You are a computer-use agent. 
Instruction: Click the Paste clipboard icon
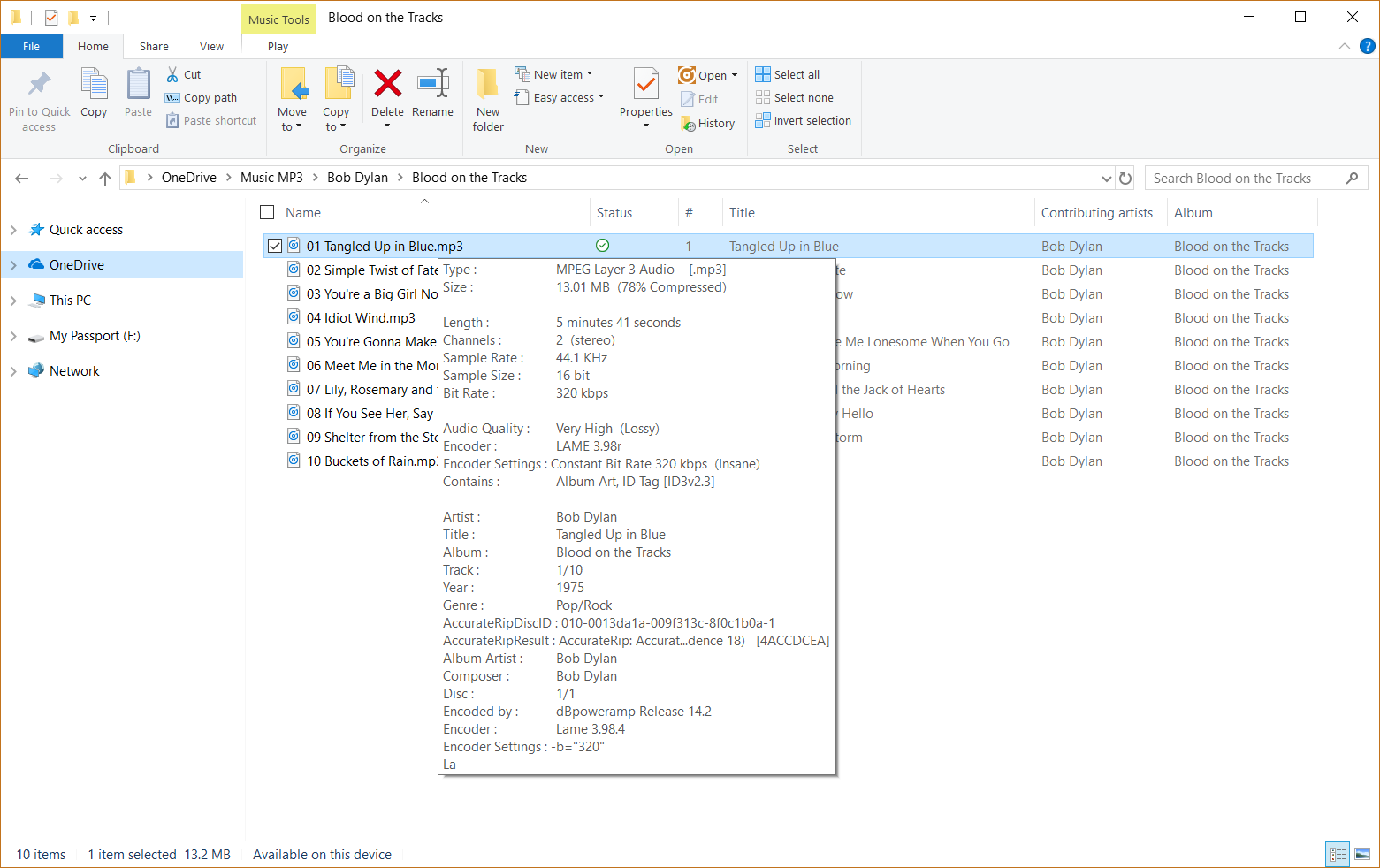pyautogui.click(x=138, y=85)
